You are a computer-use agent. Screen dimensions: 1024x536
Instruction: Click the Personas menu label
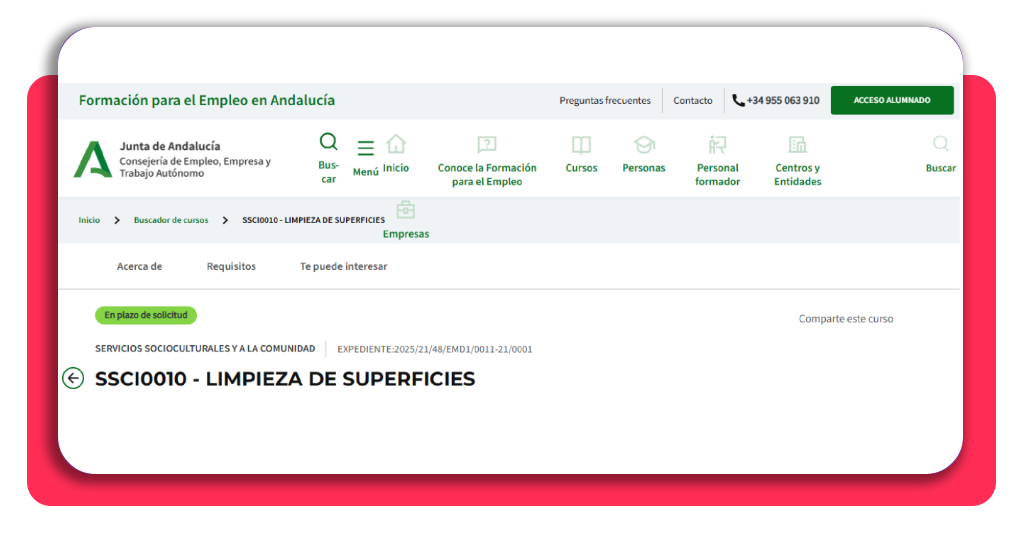pos(644,168)
